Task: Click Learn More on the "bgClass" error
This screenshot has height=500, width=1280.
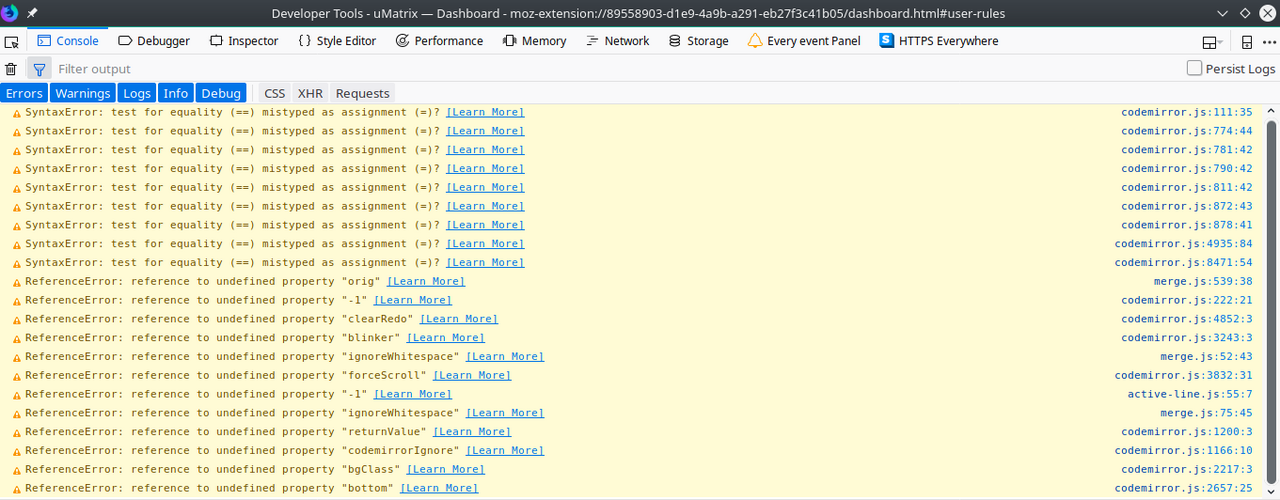Action: pos(446,470)
